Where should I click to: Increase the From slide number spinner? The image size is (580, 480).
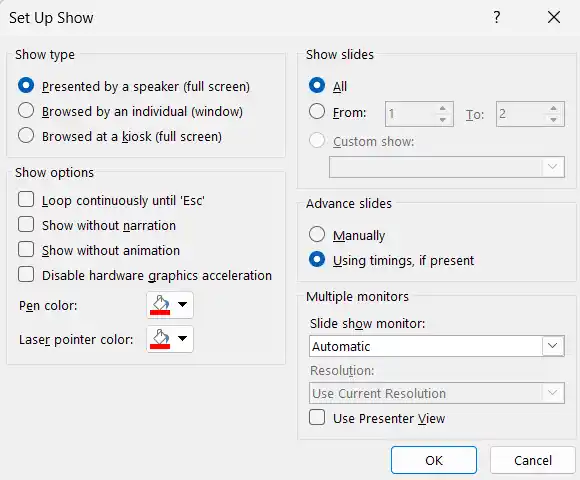442,108
